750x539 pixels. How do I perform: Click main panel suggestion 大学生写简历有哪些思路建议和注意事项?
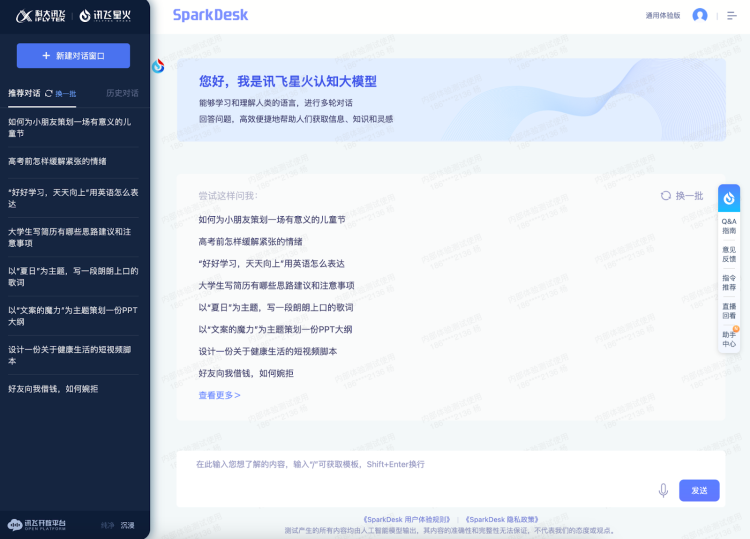[276, 286]
